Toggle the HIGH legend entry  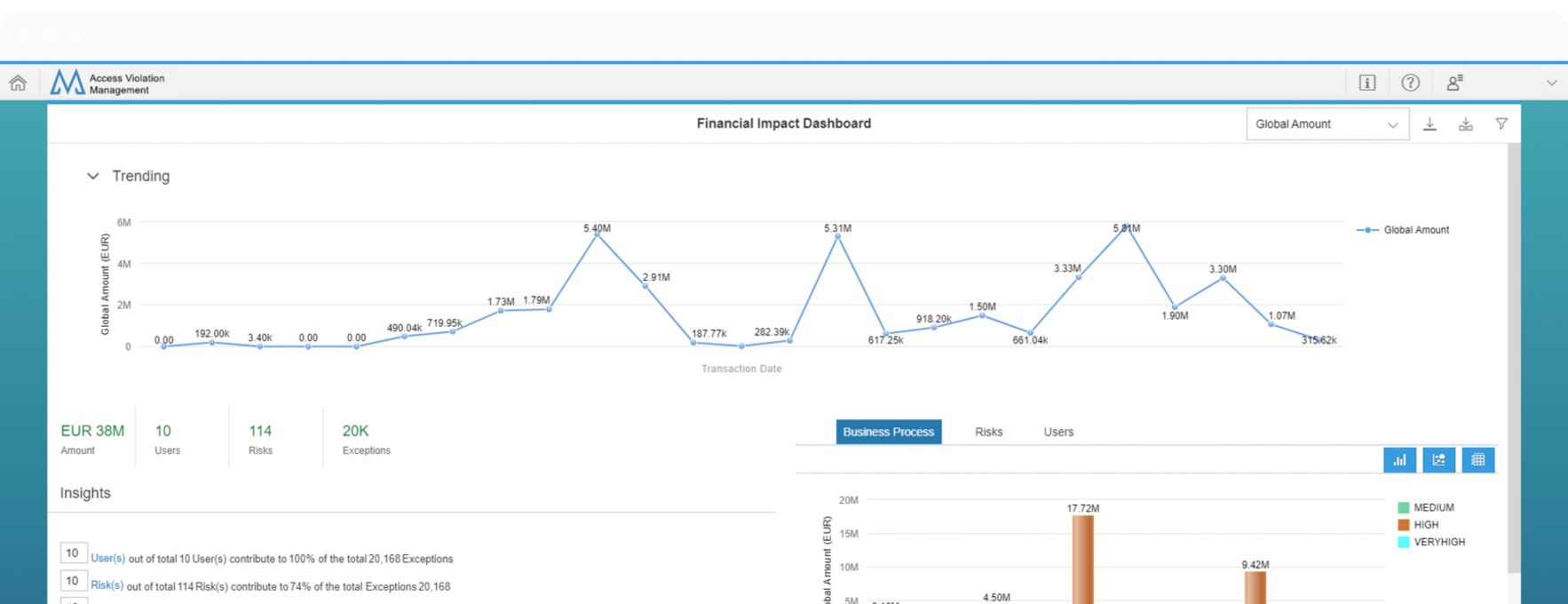[x=1426, y=525]
